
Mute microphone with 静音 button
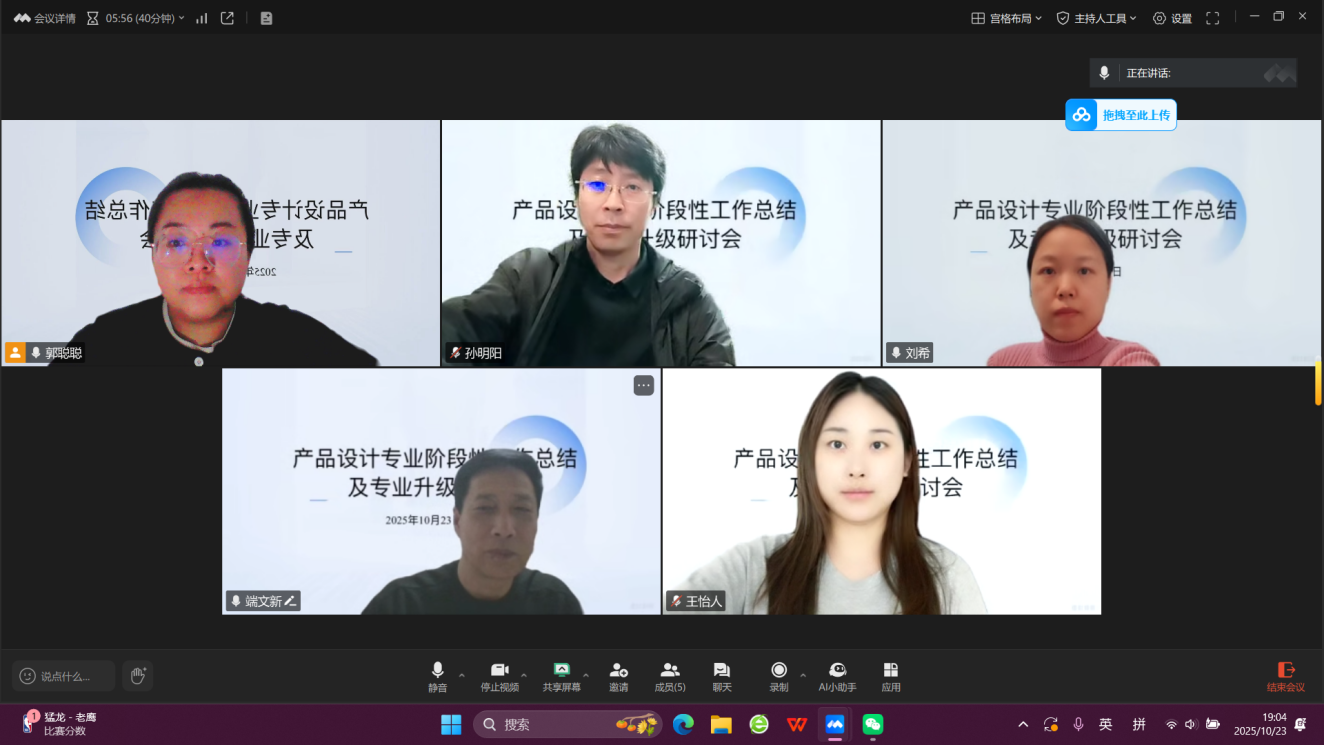click(x=437, y=676)
